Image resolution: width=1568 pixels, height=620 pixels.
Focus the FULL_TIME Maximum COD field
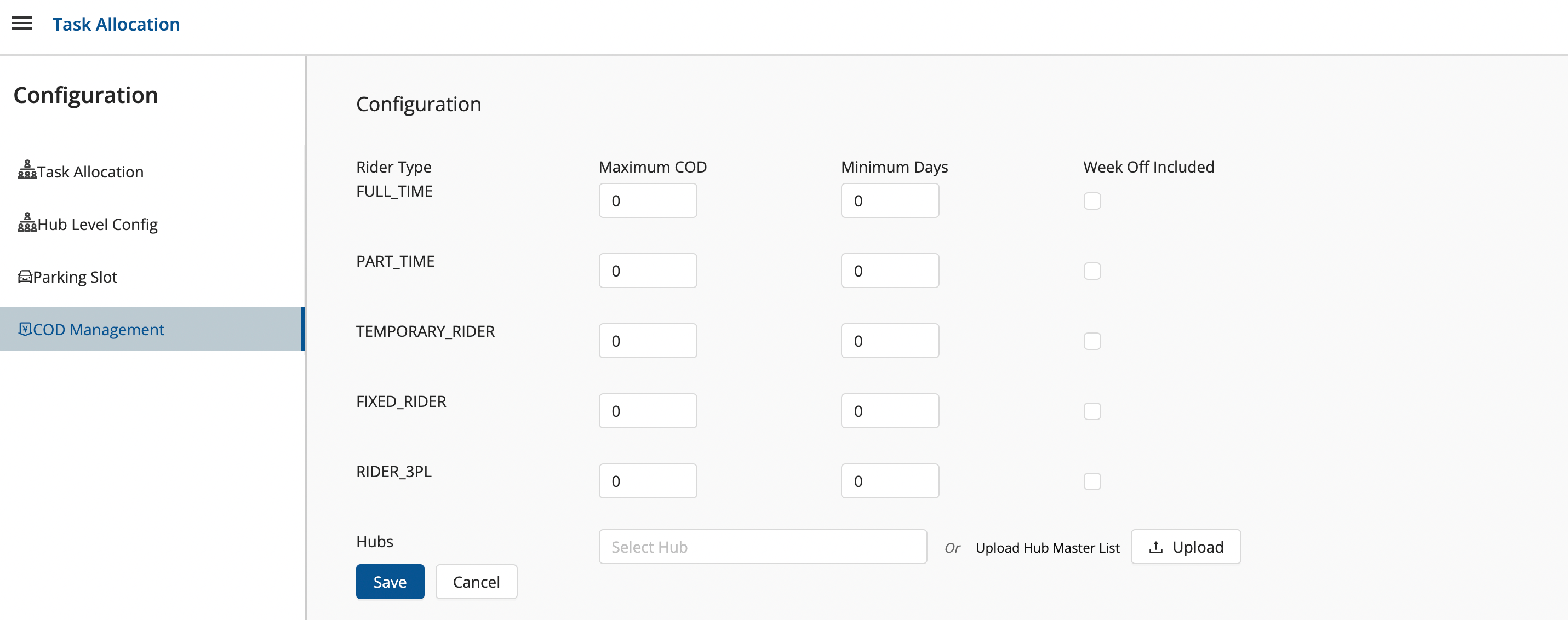coord(648,201)
